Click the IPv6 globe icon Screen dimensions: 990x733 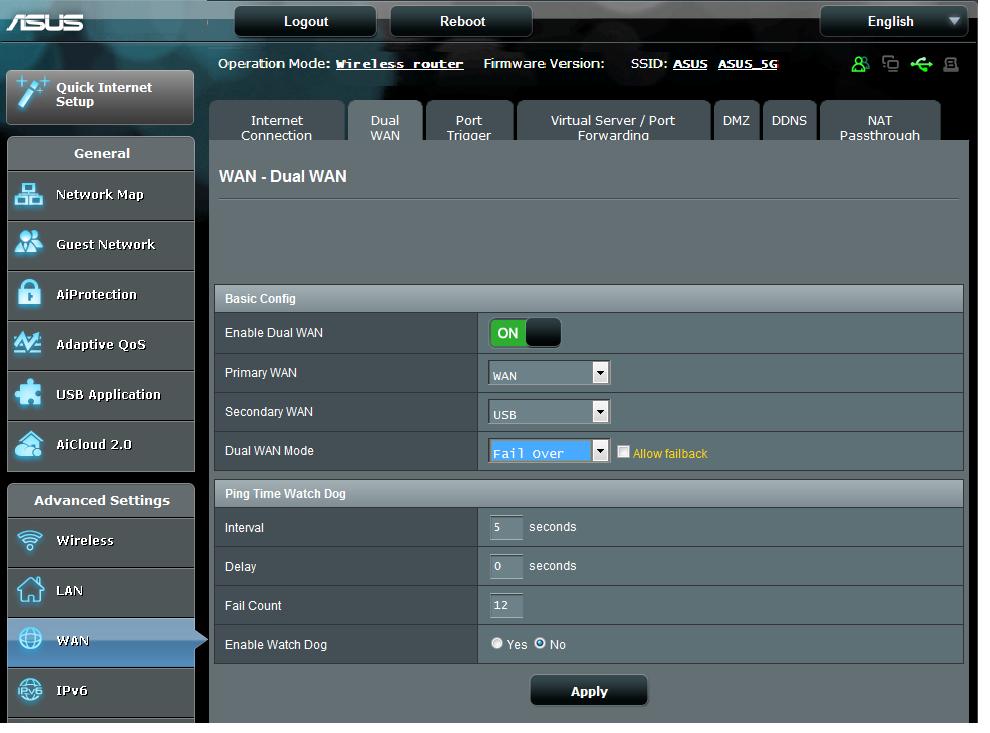click(30, 689)
